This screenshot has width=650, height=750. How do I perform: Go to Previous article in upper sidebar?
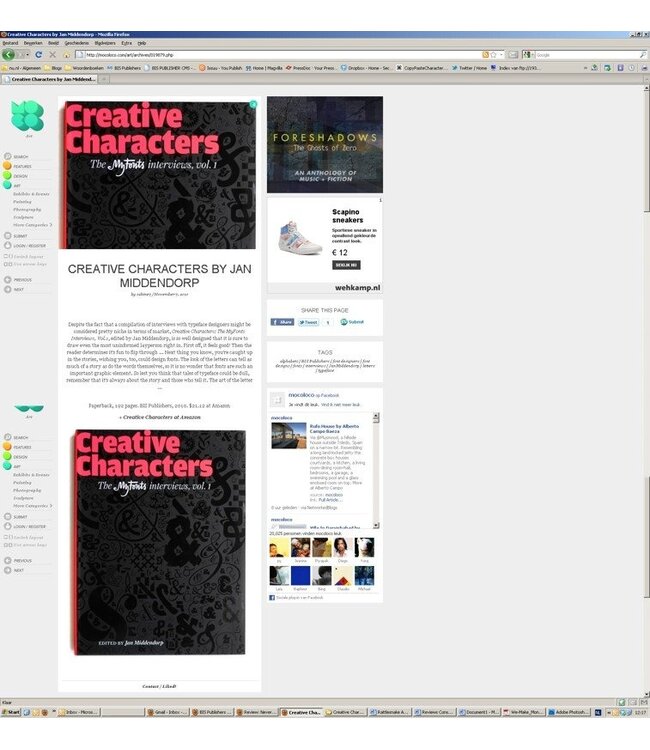point(18,280)
